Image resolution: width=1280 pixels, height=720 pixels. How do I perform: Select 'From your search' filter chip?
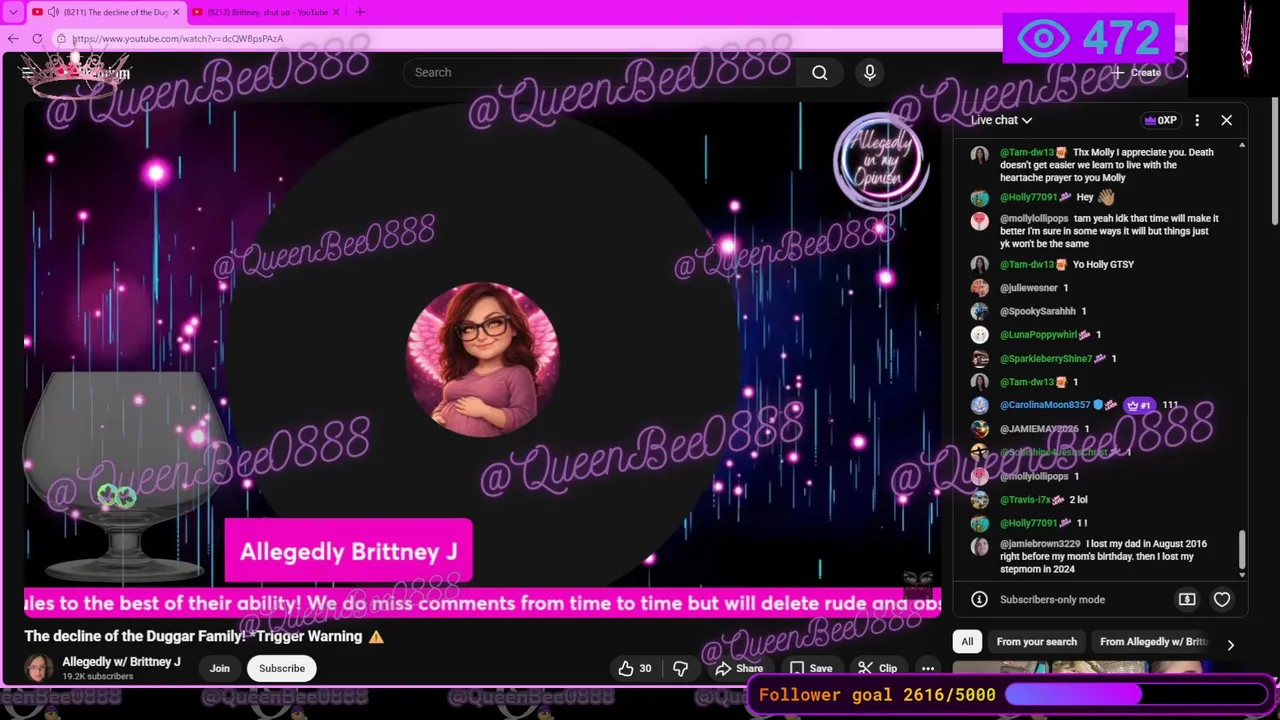click(x=1037, y=642)
